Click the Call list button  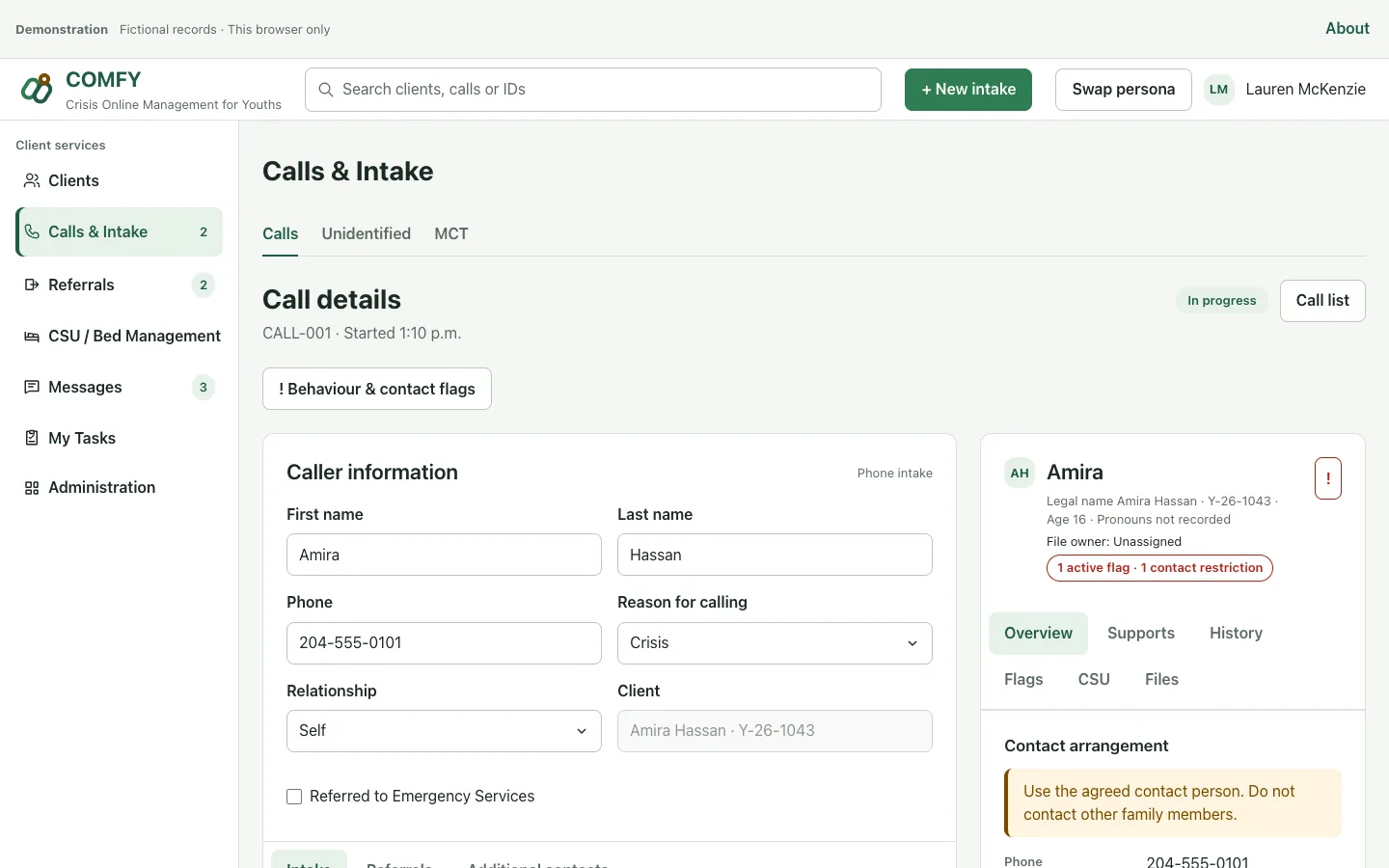pos(1322,301)
